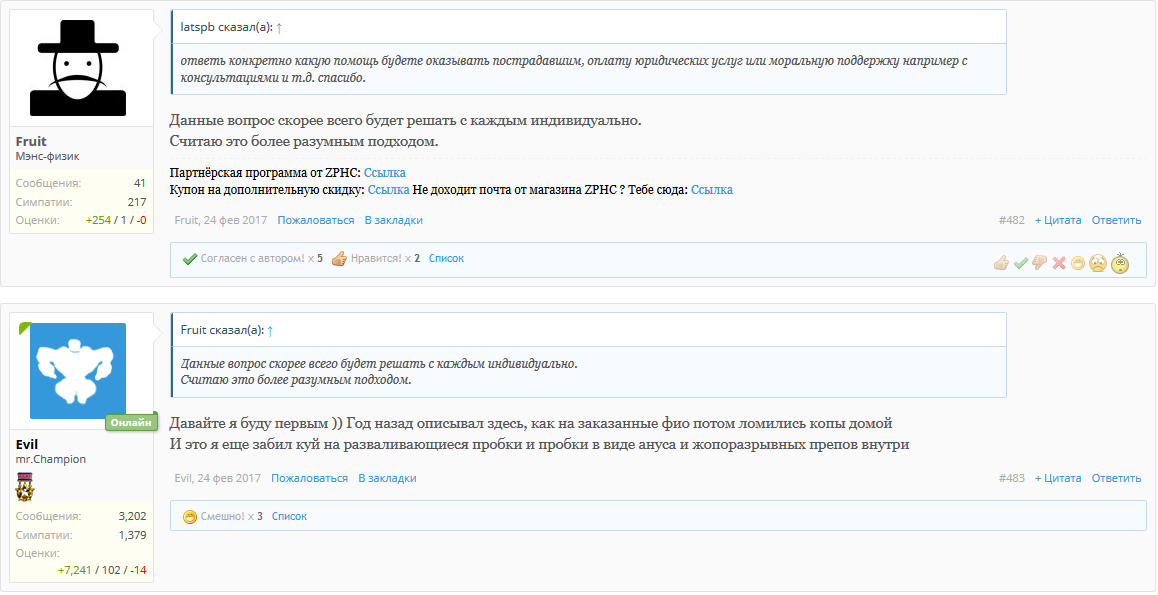This screenshot has height=595, width=1158.
Task: Add post #483 to multi-quote with + Цитата
Action: (1057, 478)
